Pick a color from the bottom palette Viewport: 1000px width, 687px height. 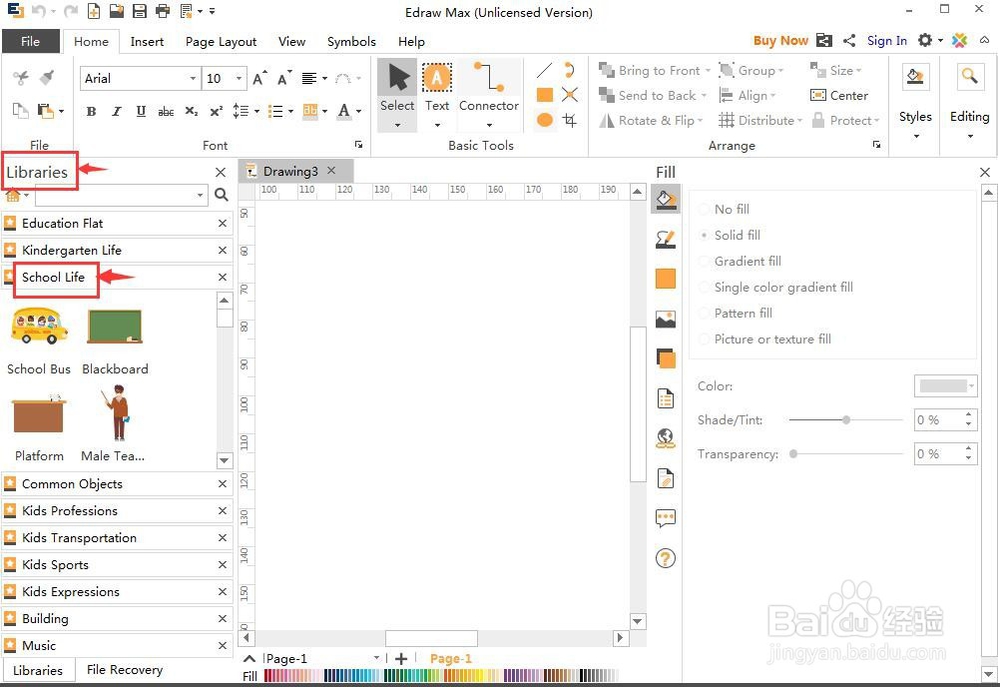(440, 676)
